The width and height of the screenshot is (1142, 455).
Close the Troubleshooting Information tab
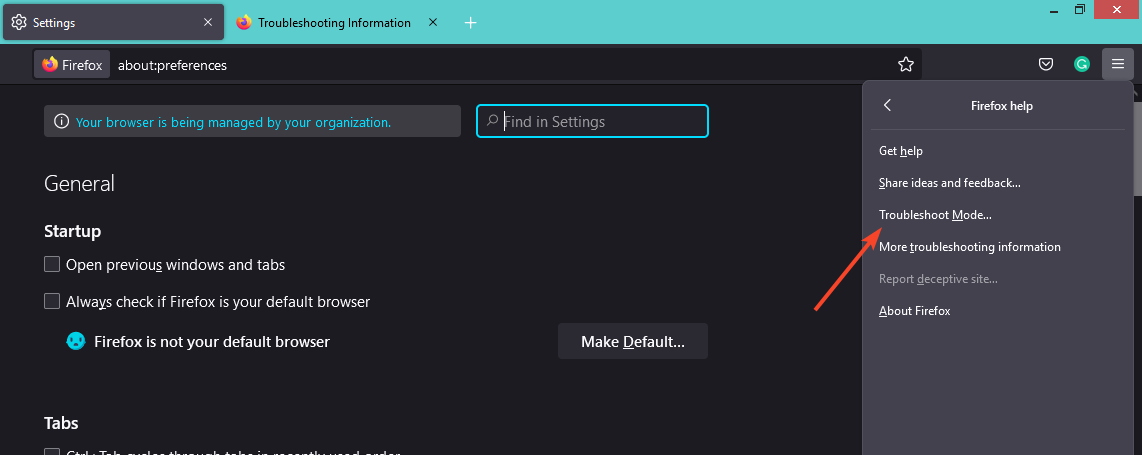(x=433, y=22)
